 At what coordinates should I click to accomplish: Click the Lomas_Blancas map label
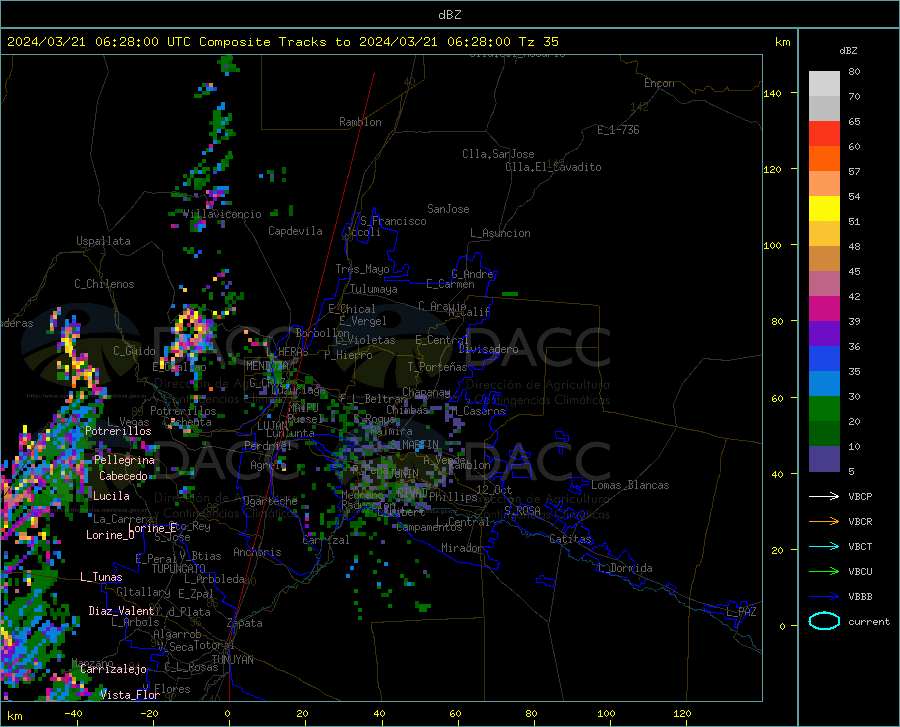[630, 485]
